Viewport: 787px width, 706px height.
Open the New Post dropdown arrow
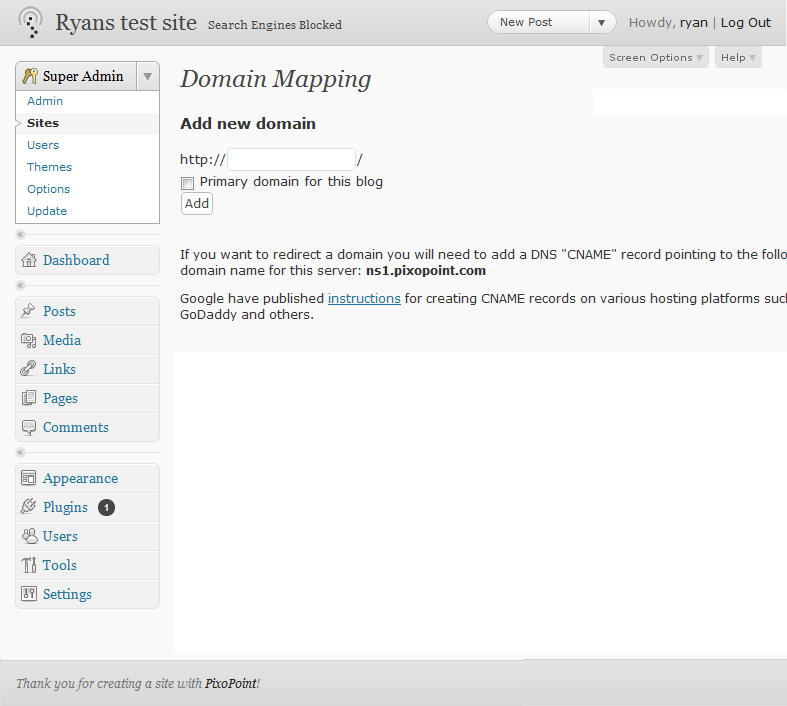pos(601,23)
